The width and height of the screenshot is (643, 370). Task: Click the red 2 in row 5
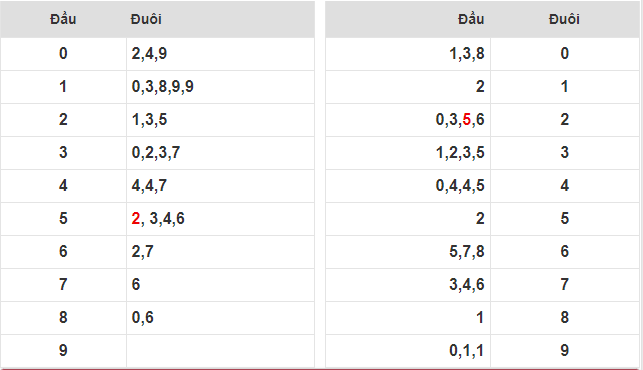pyautogui.click(x=136, y=219)
